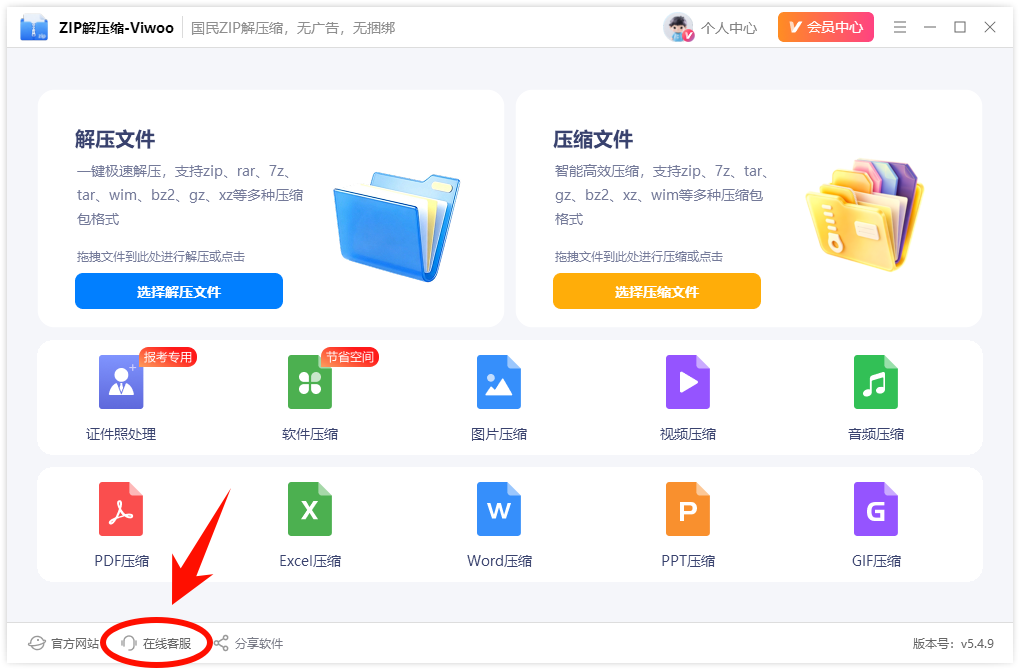Open the Word压缩 icon

click(x=499, y=509)
